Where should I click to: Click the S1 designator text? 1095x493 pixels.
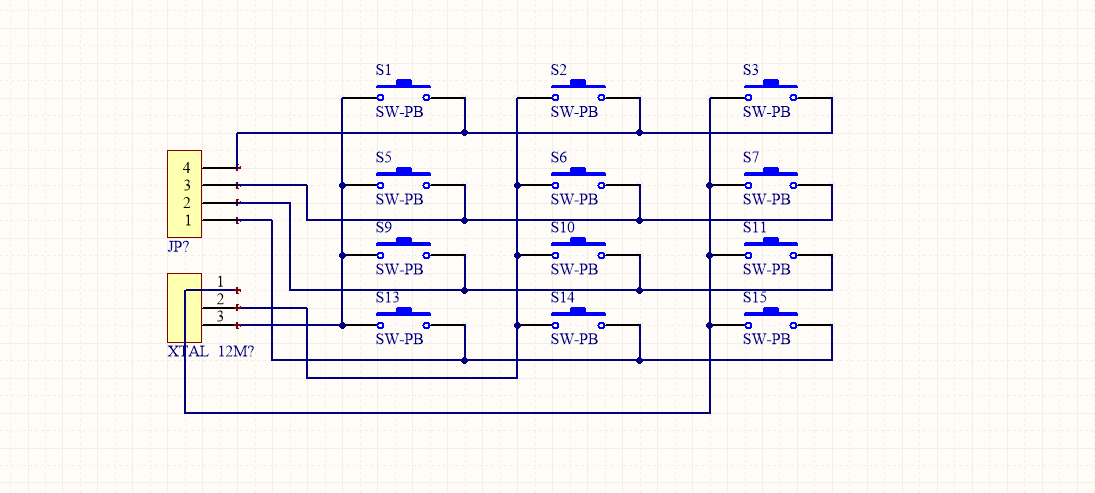pos(383,70)
